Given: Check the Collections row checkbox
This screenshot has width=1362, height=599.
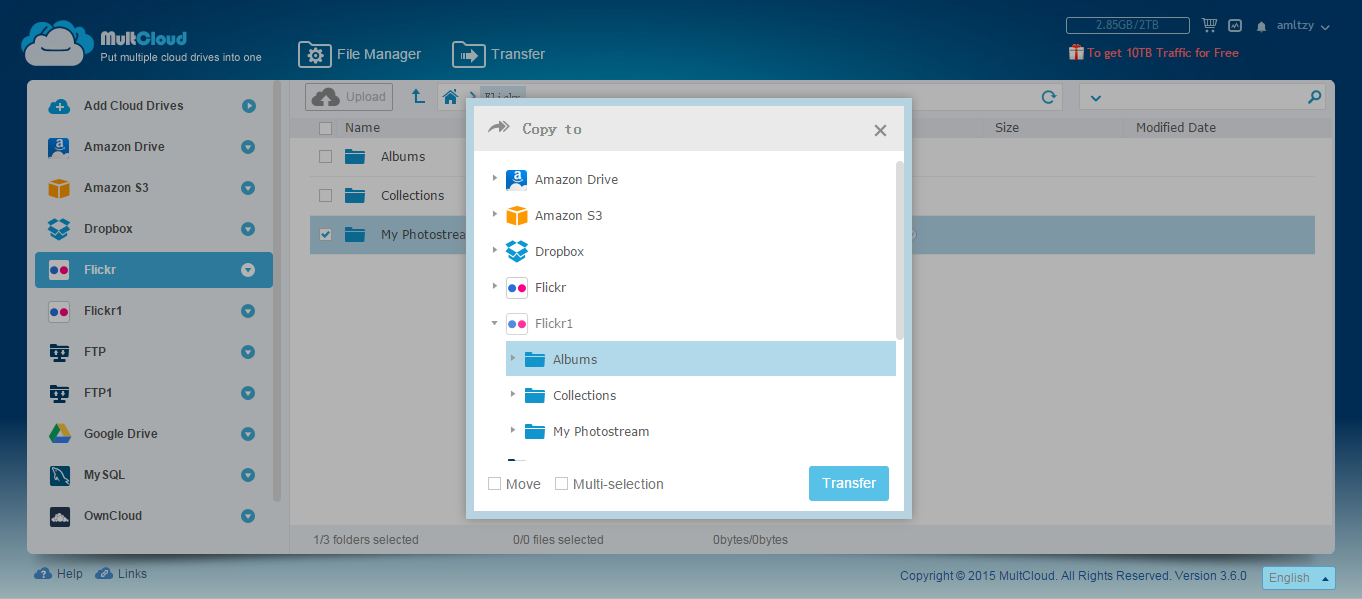Looking at the screenshot, I should tap(325, 195).
